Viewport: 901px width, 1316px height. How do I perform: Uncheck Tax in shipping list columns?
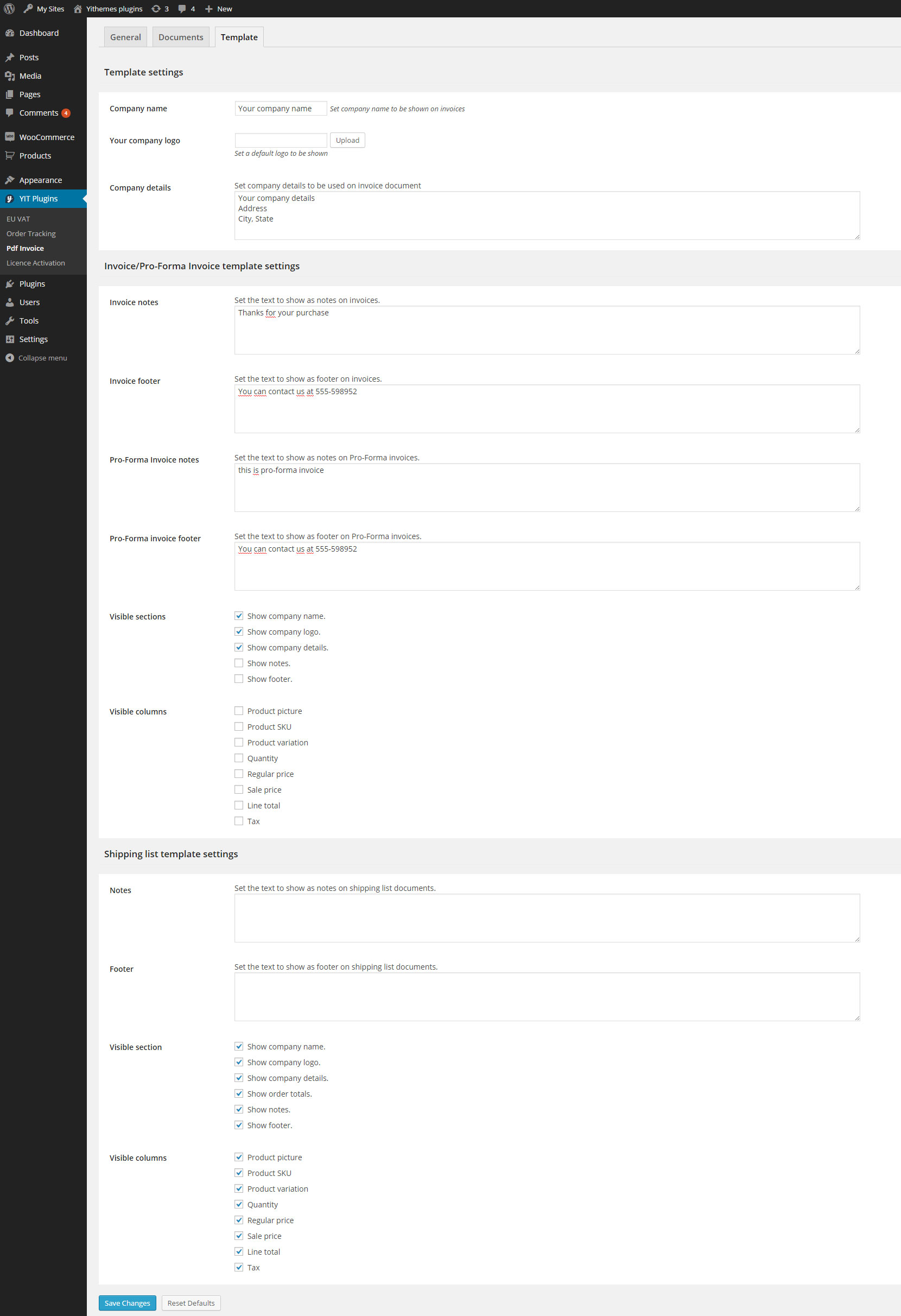pyautogui.click(x=239, y=1267)
